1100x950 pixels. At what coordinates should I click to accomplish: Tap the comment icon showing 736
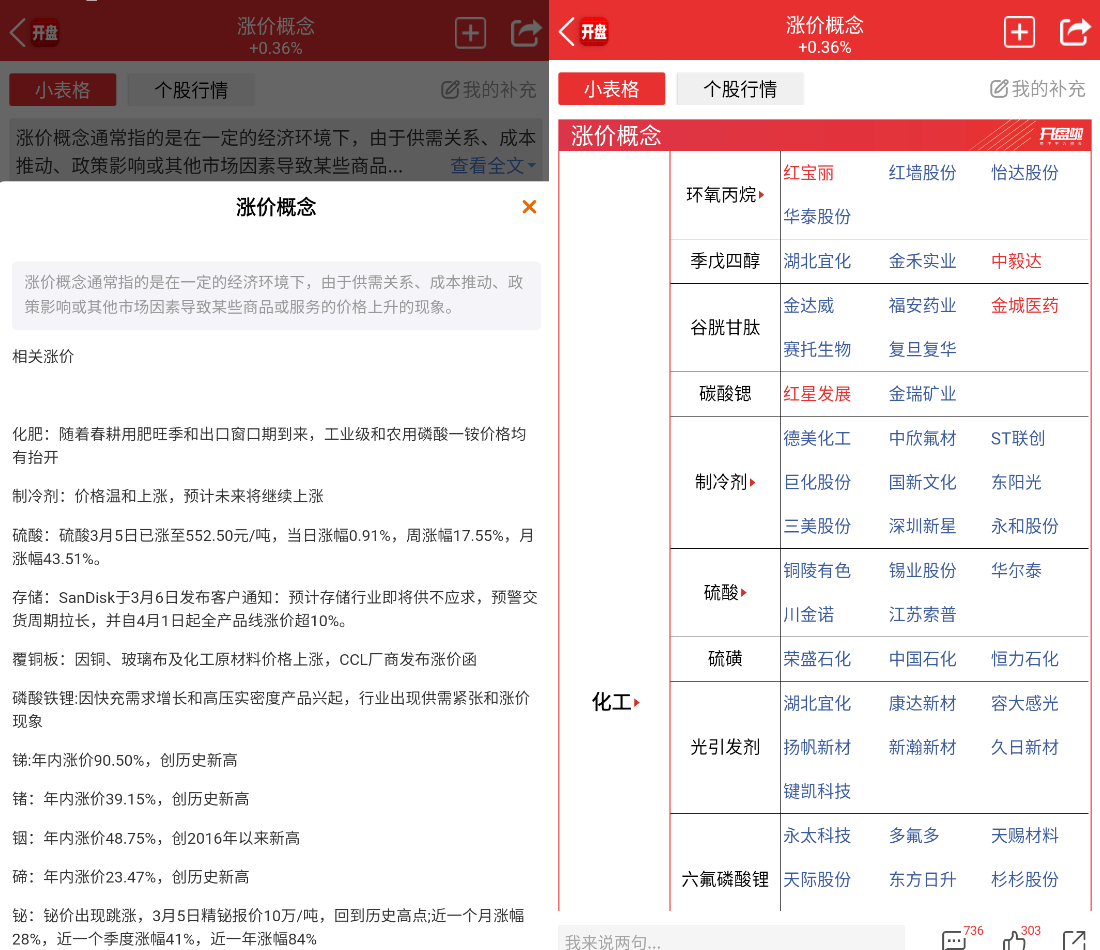click(954, 940)
